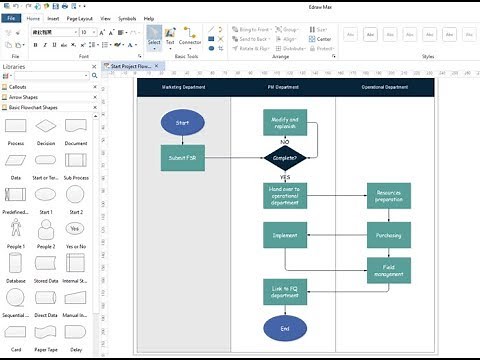Toggle subscript formatting
This screenshot has width=480, height=360.
point(73,45)
